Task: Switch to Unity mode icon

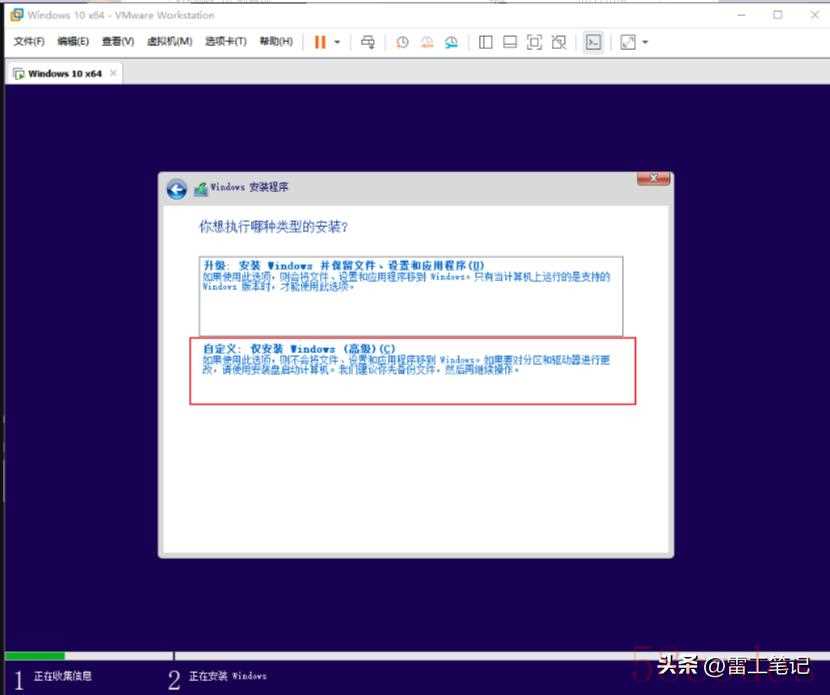Action: [x=559, y=42]
